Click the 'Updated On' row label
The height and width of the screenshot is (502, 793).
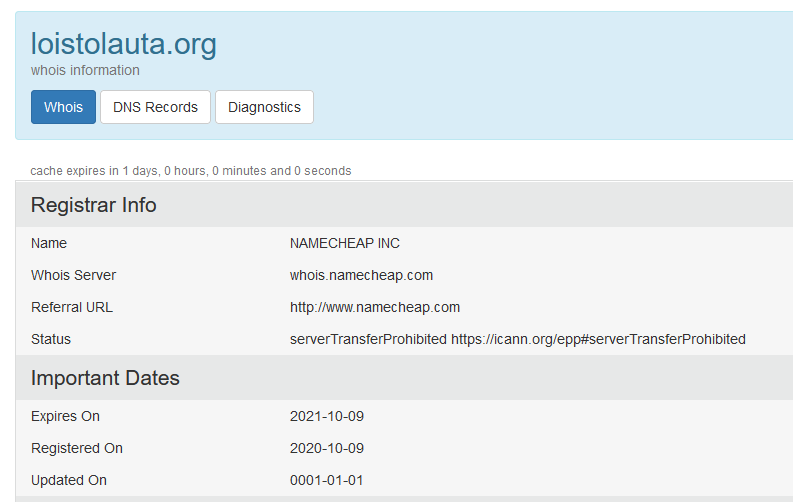click(x=69, y=480)
